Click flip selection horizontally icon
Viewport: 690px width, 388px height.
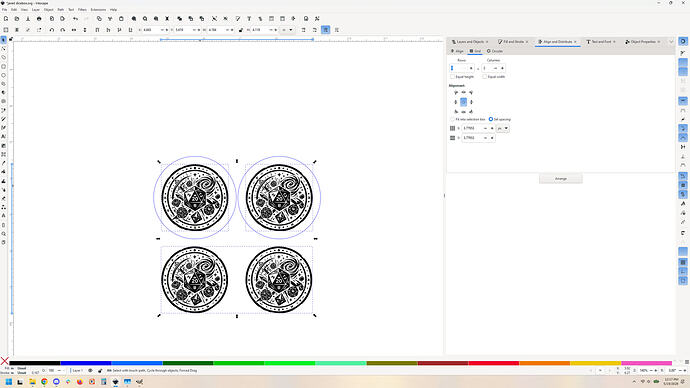(74, 30)
